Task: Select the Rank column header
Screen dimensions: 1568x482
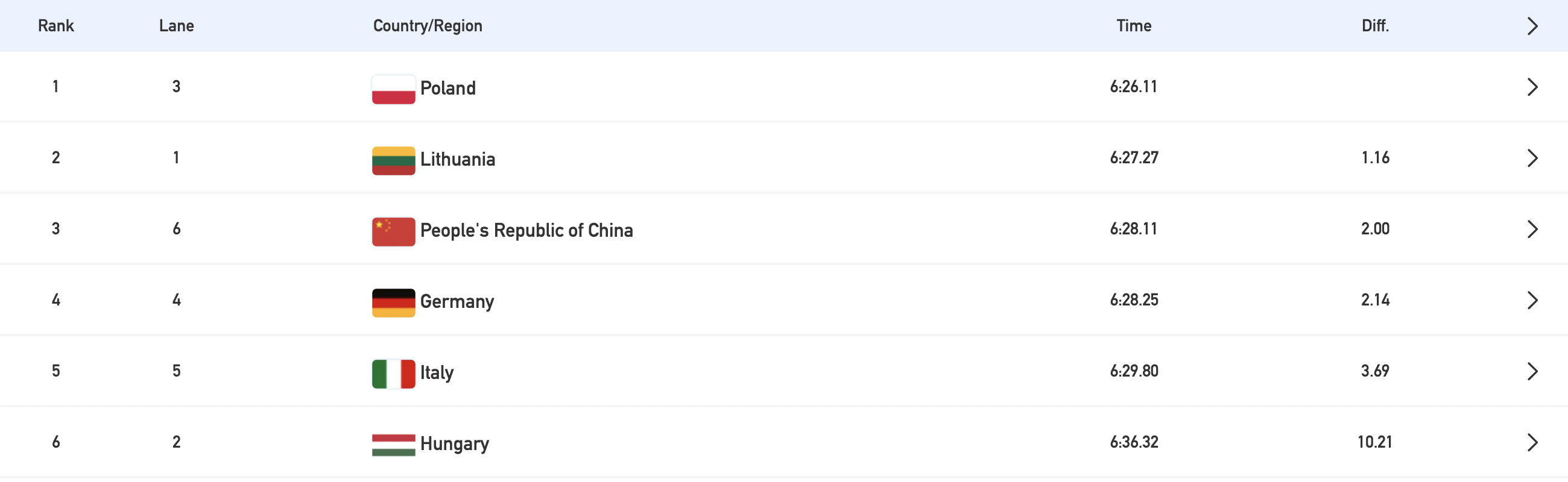Action: pyautogui.click(x=55, y=25)
